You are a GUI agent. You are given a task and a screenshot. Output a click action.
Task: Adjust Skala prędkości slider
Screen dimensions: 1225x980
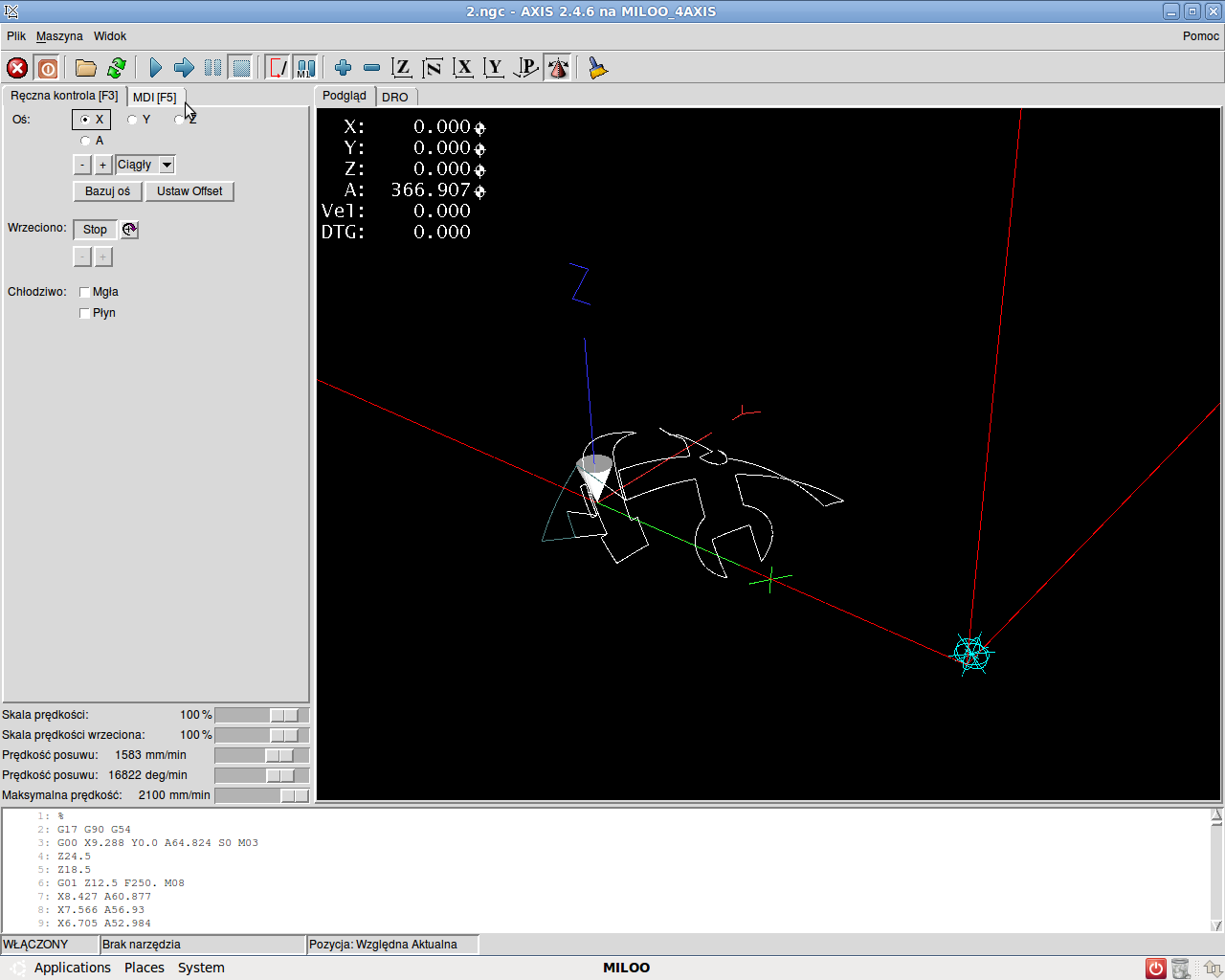(262, 715)
